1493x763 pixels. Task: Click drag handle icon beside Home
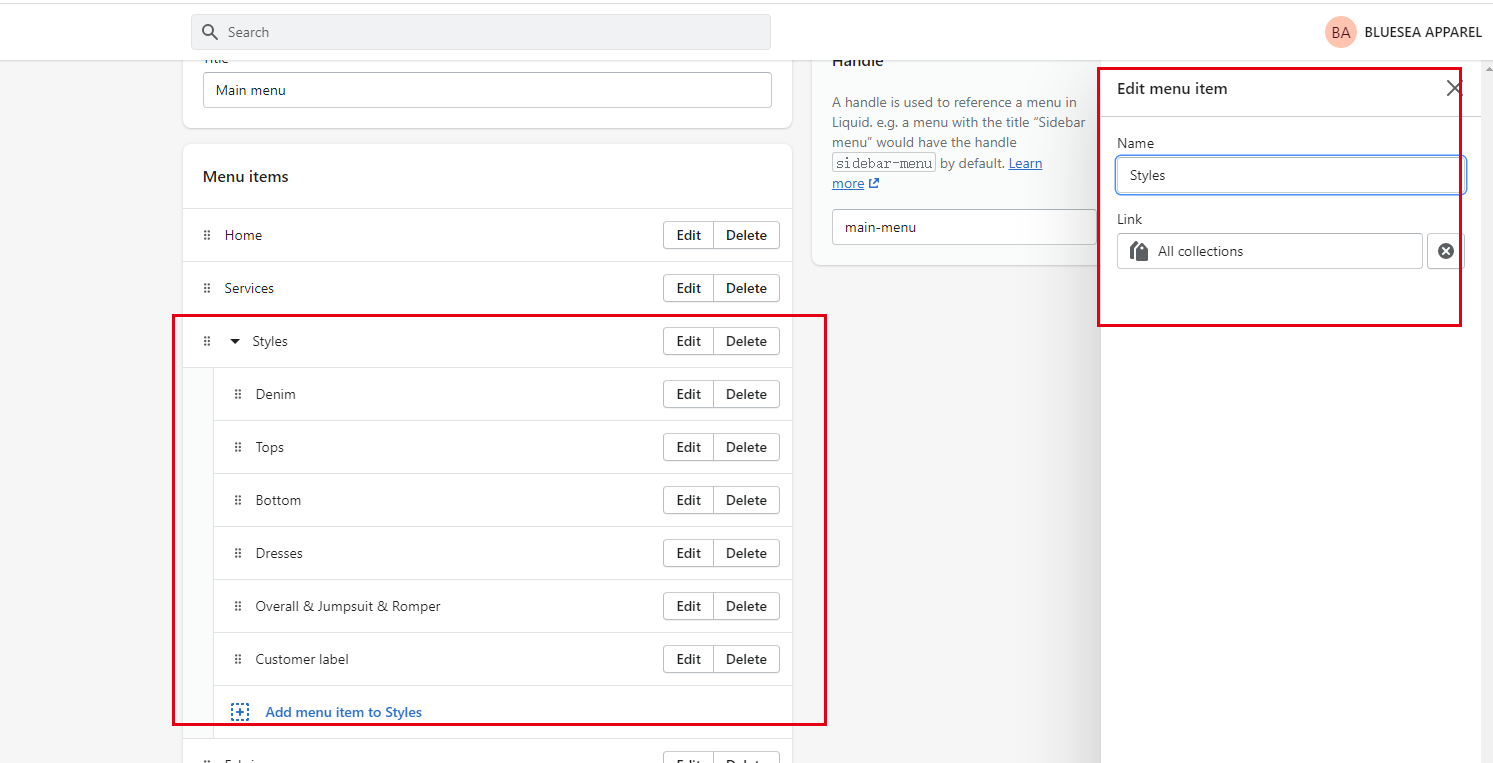pyautogui.click(x=207, y=235)
